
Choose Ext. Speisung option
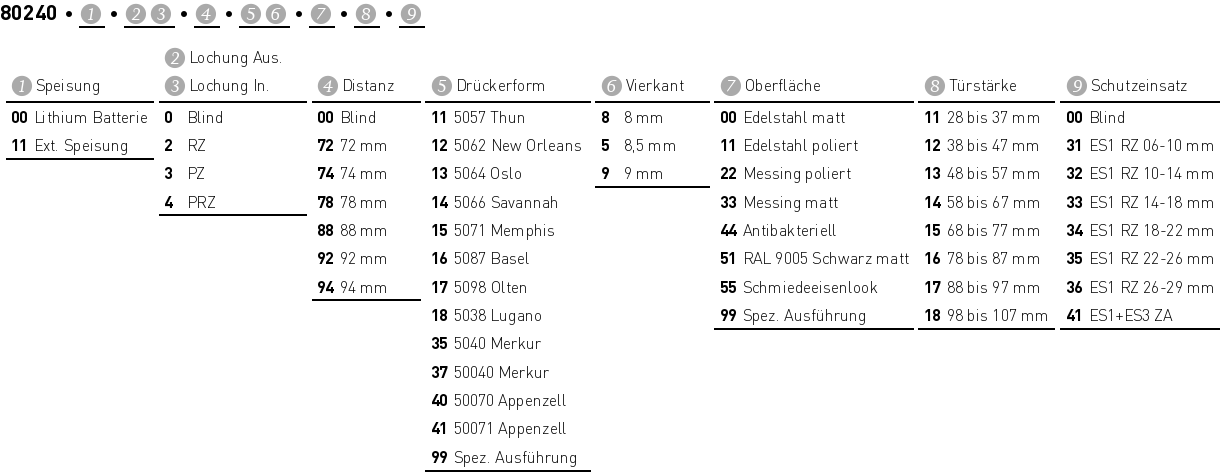click(70, 146)
